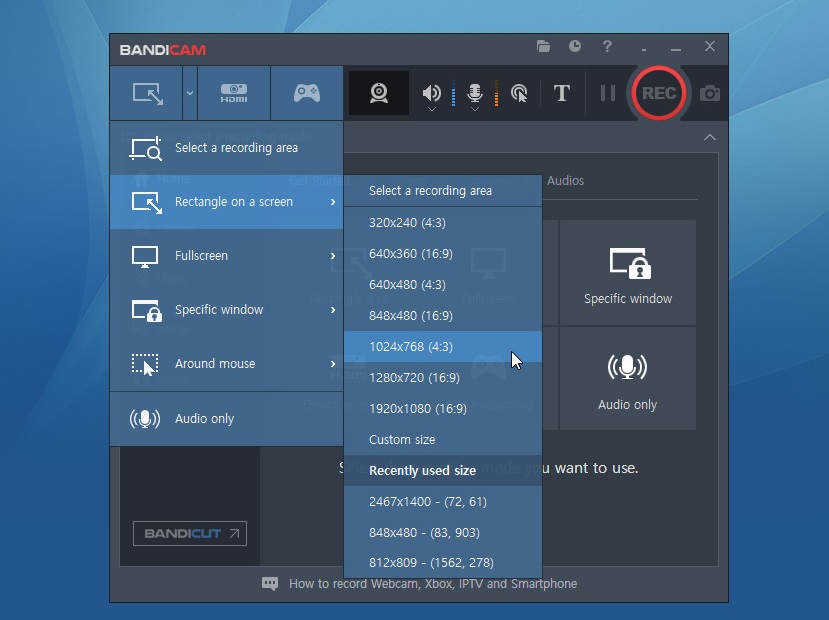Choose Select a recording area in mode menu

[x=226, y=148]
